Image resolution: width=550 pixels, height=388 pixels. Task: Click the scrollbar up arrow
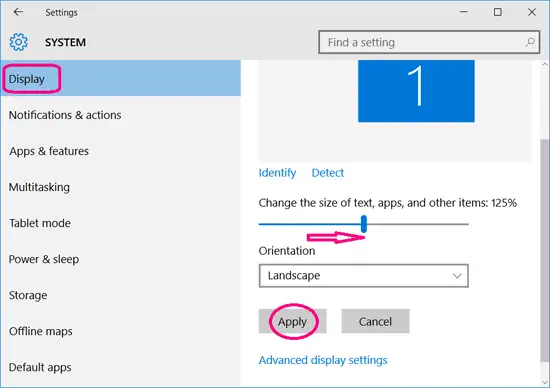tap(545, 65)
